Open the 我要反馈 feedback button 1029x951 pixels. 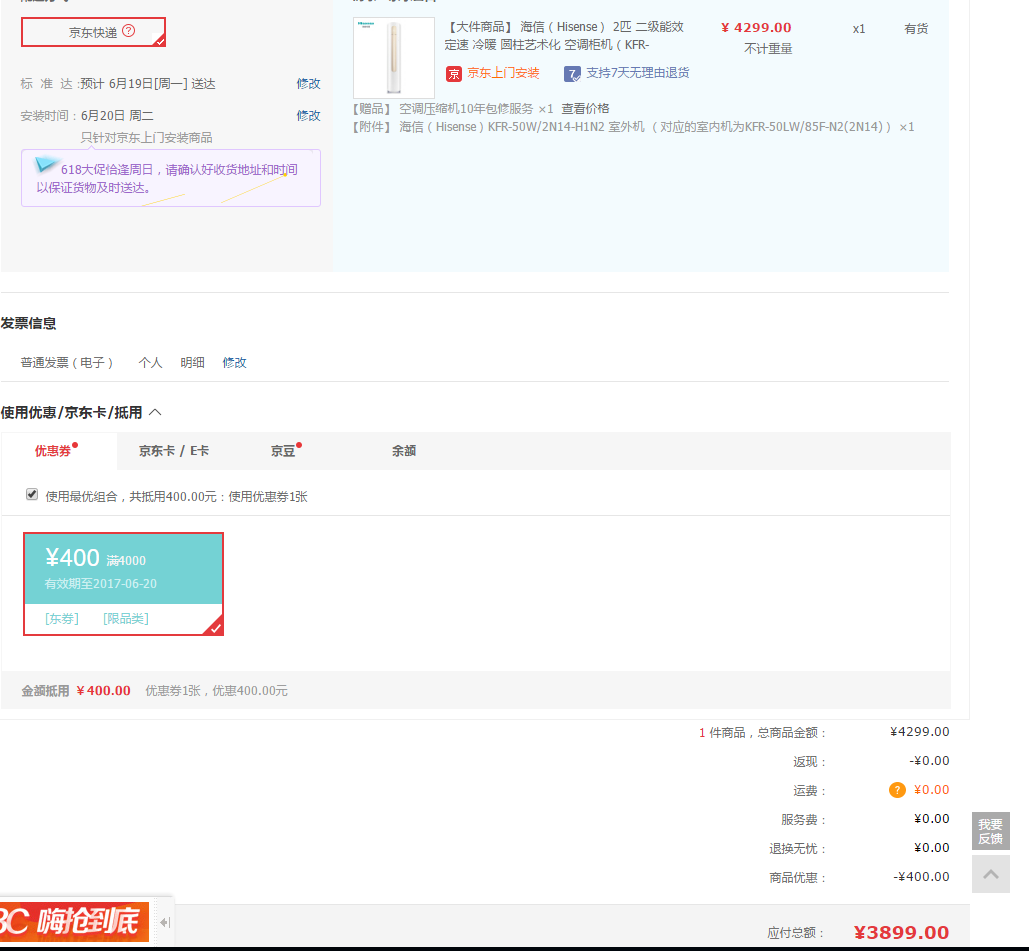991,831
